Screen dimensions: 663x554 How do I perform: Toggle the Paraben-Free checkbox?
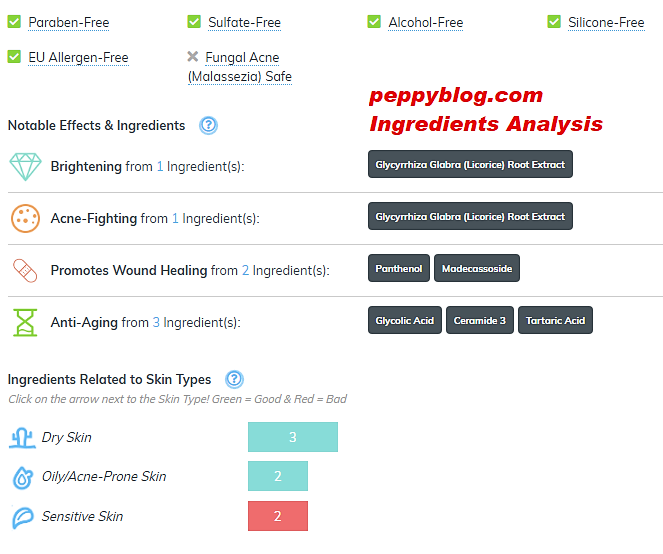pos(14,22)
